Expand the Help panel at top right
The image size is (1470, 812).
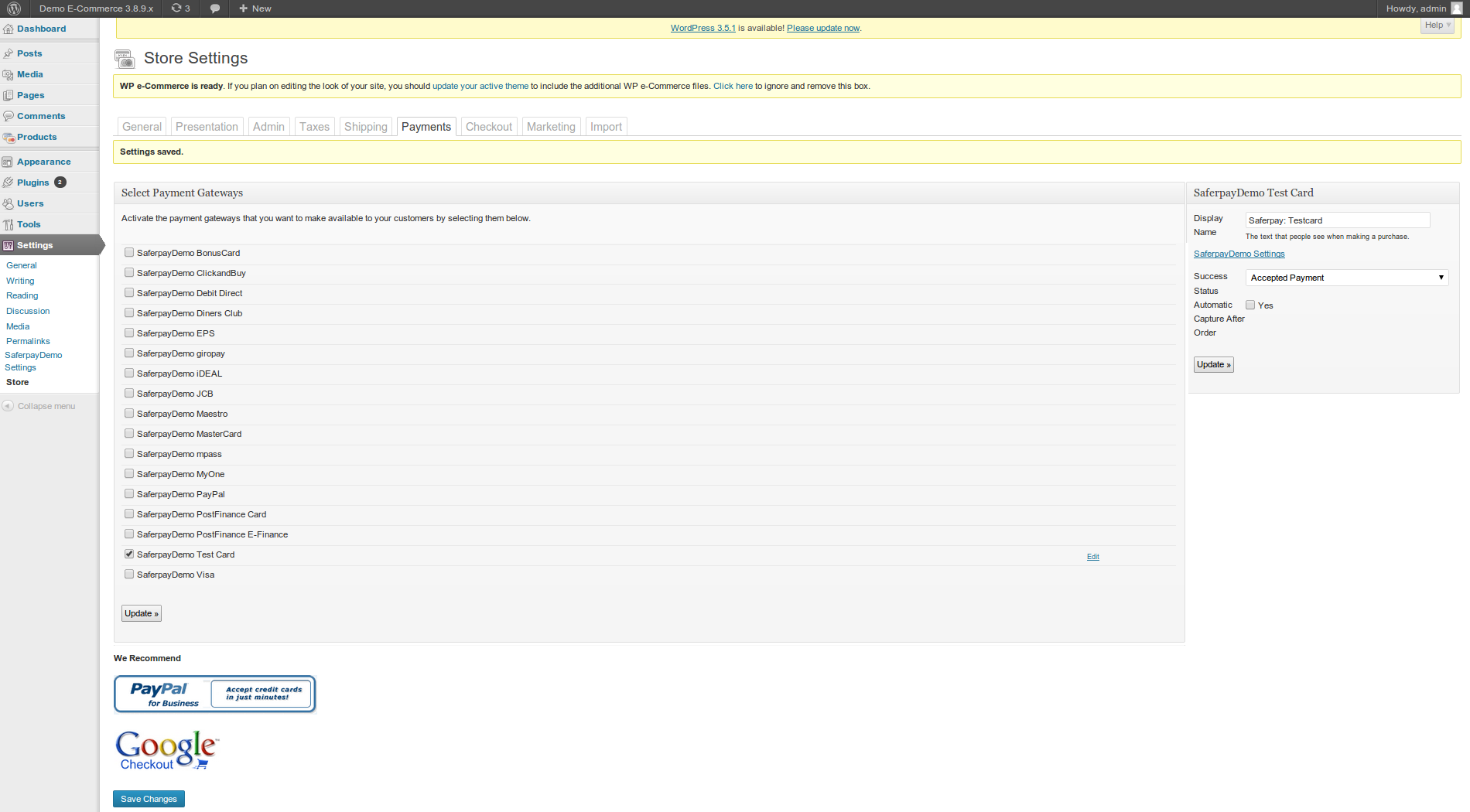pyautogui.click(x=1438, y=26)
